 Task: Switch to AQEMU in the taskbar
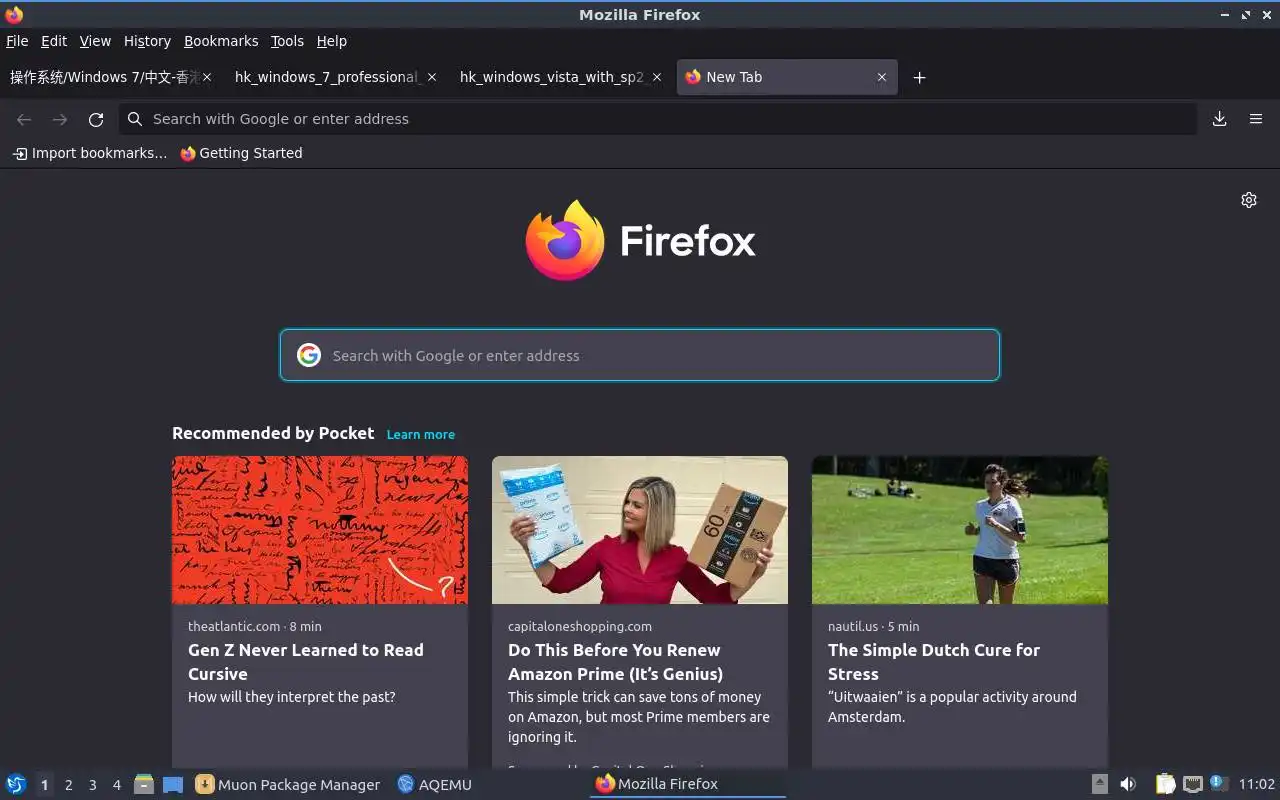pos(434,784)
